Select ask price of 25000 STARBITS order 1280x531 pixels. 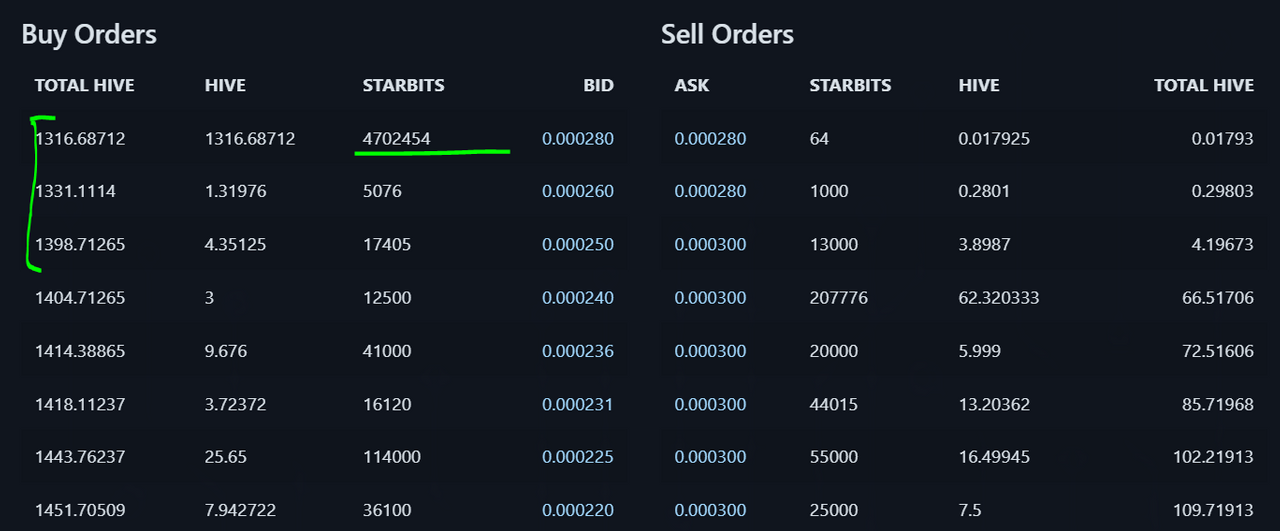[710, 510]
